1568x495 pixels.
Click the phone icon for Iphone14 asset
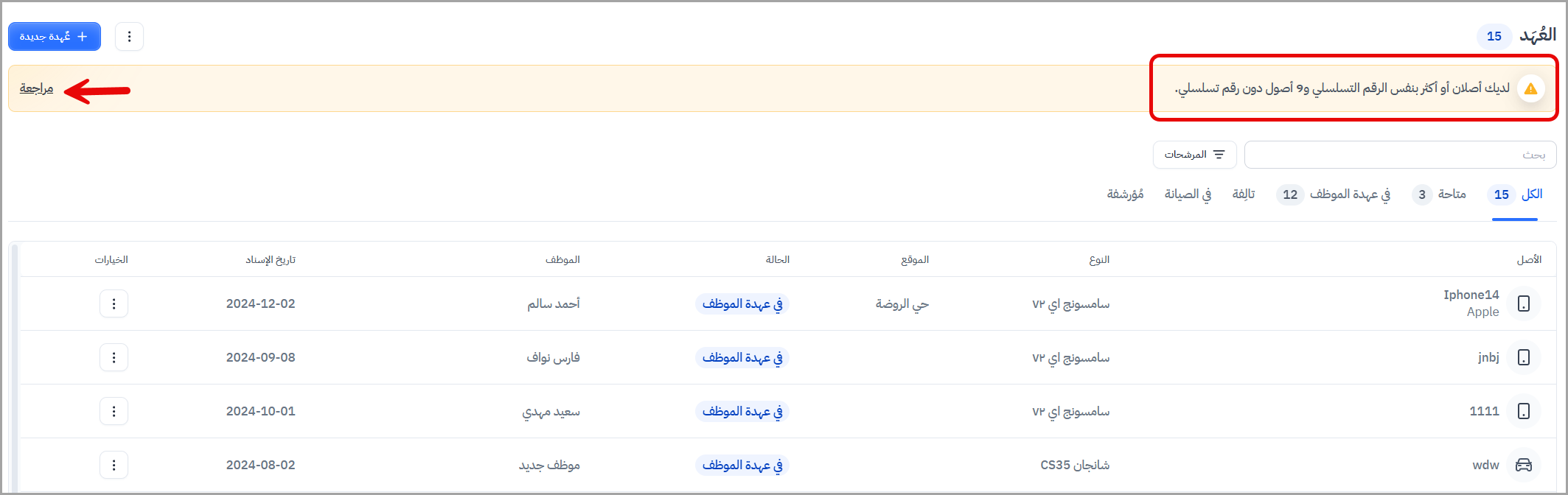tap(1523, 303)
